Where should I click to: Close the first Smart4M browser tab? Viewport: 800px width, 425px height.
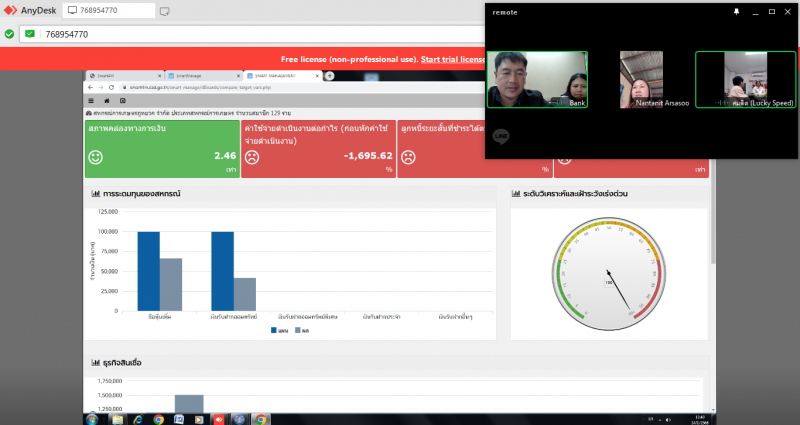pos(160,76)
